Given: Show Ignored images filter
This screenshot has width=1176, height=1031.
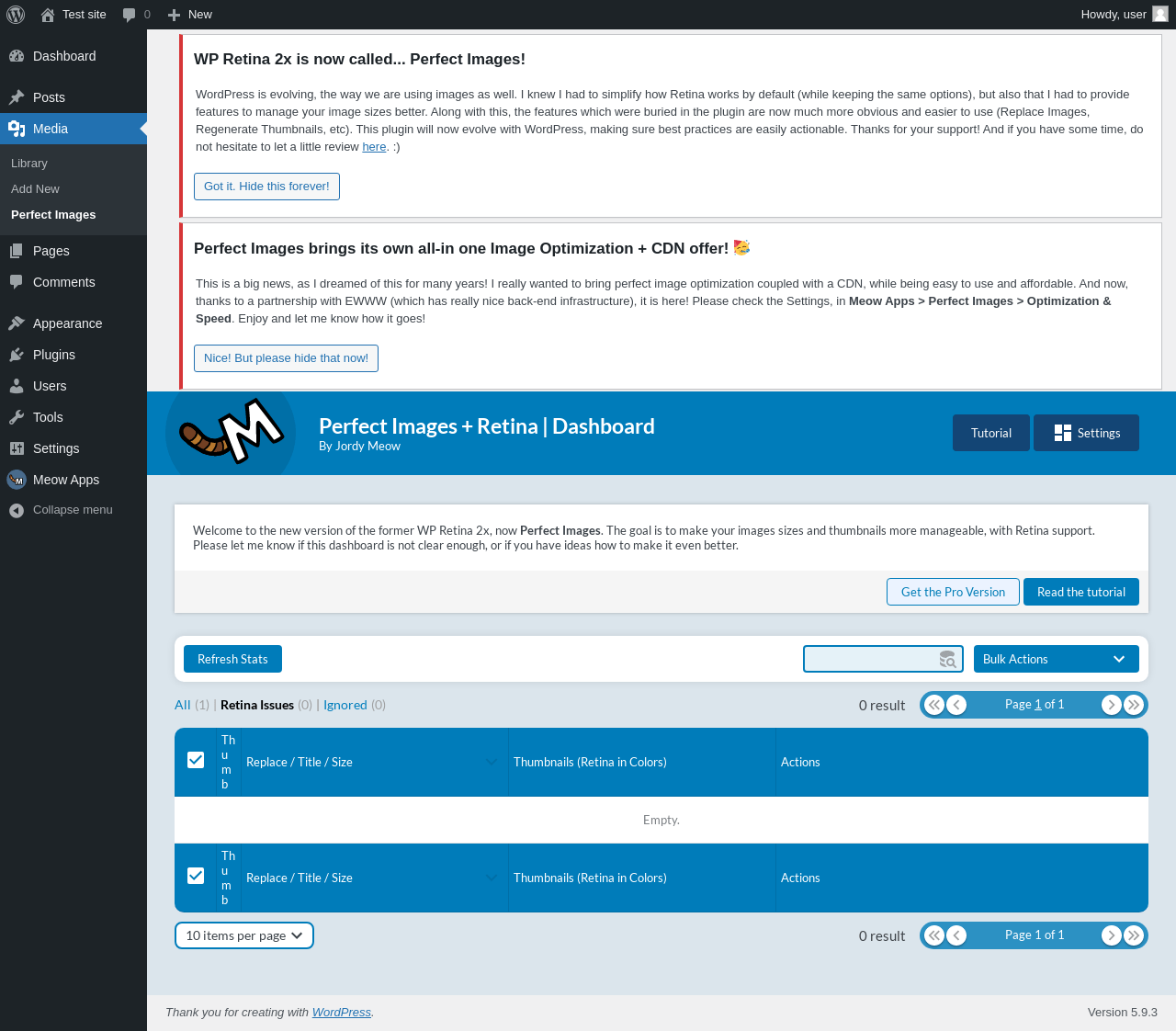Looking at the screenshot, I should [x=345, y=705].
